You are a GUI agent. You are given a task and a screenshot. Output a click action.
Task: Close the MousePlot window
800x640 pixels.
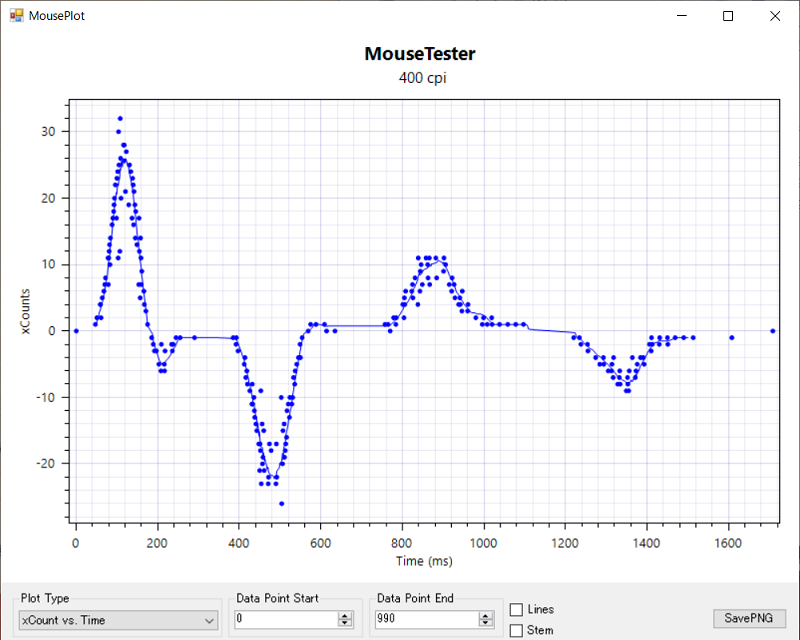pos(775,16)
